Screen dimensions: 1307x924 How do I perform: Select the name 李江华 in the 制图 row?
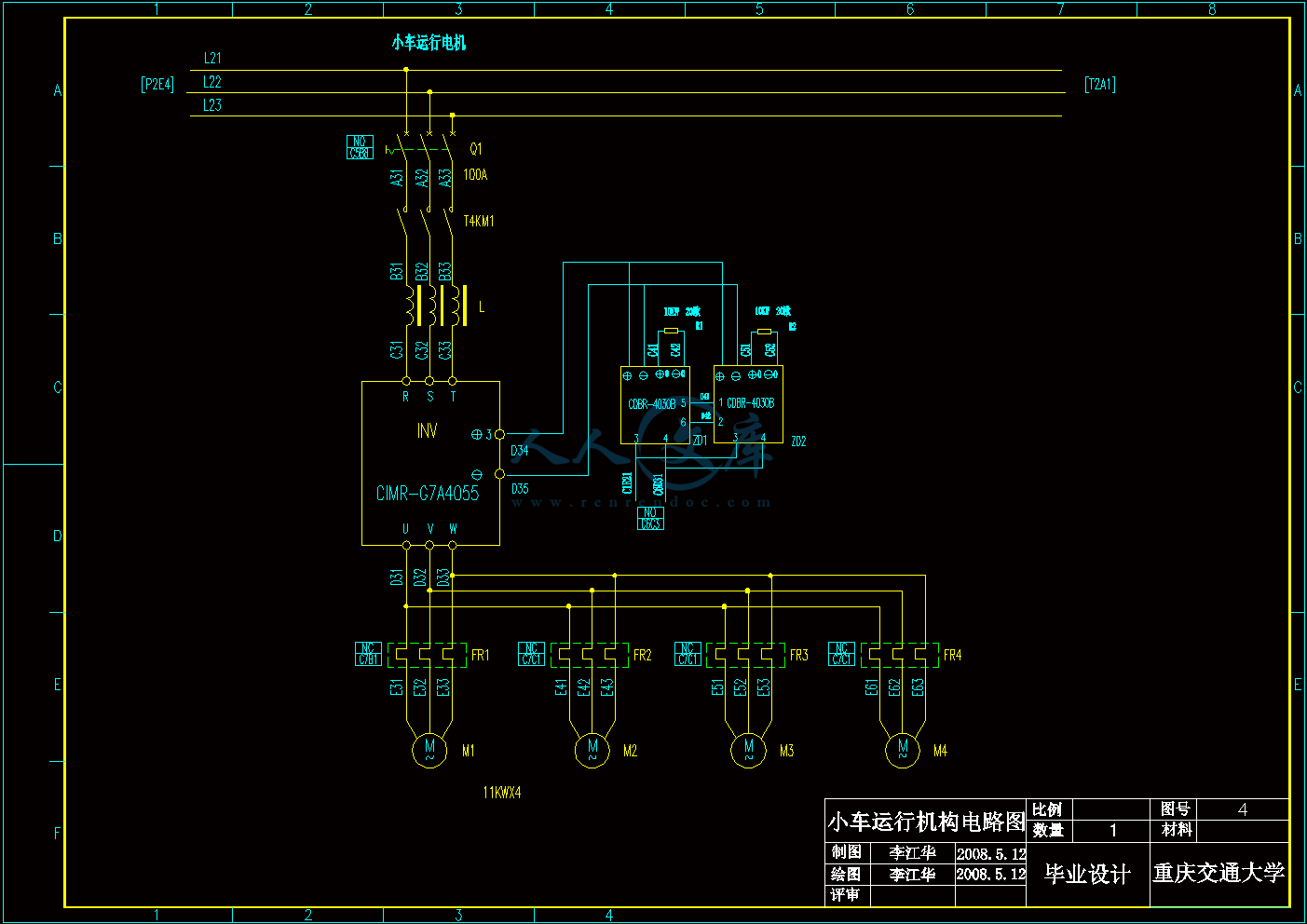[912, 852]
